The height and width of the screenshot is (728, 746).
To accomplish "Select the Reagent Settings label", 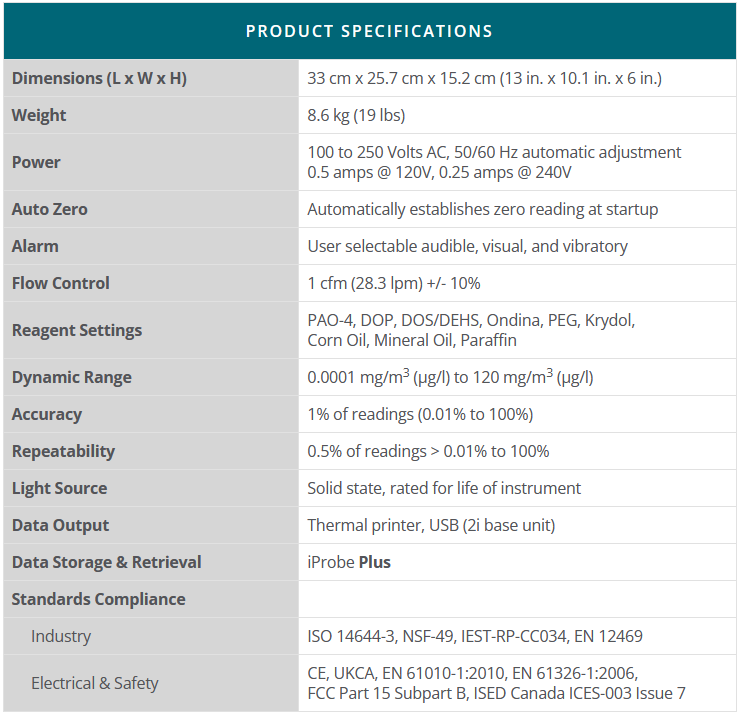I will (77, 330).
